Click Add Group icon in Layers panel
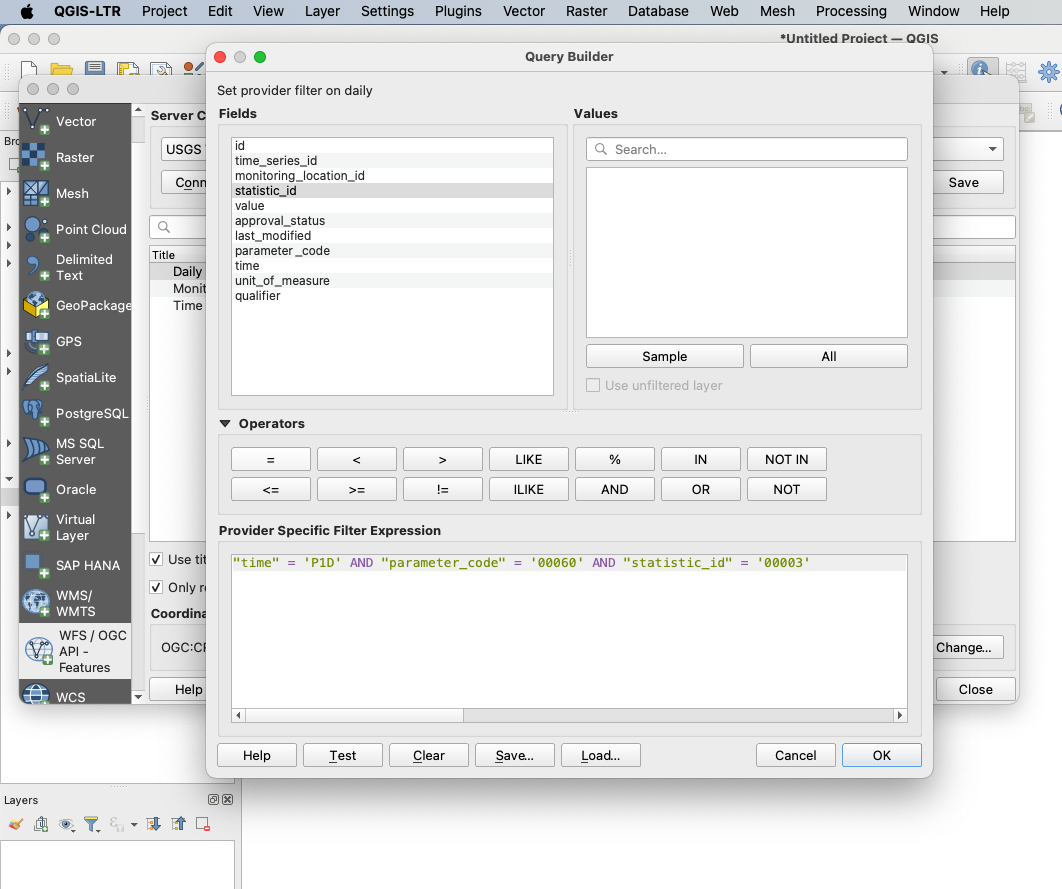The width and height of the screenshot is (1062, 889). (41, 824)
